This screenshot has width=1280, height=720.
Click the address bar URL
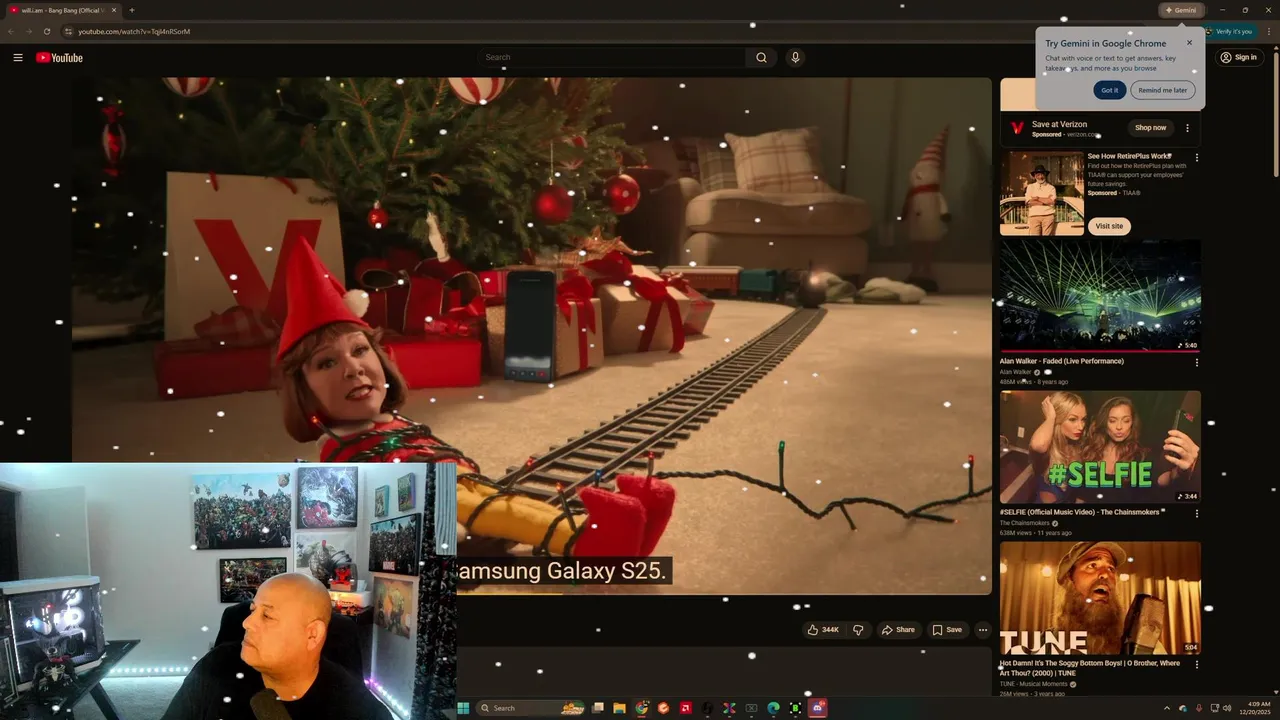(x=134, y=31)
